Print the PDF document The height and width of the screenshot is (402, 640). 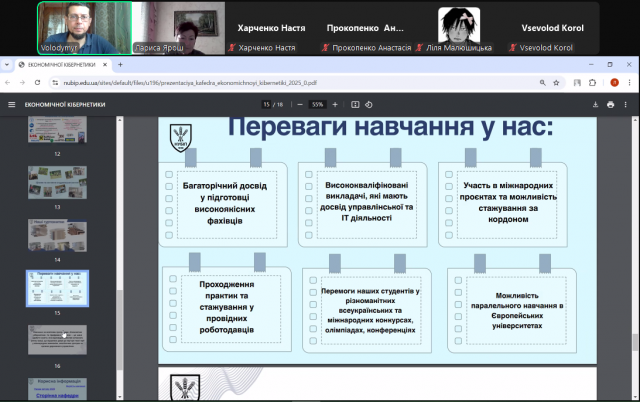tap(611, 104)
